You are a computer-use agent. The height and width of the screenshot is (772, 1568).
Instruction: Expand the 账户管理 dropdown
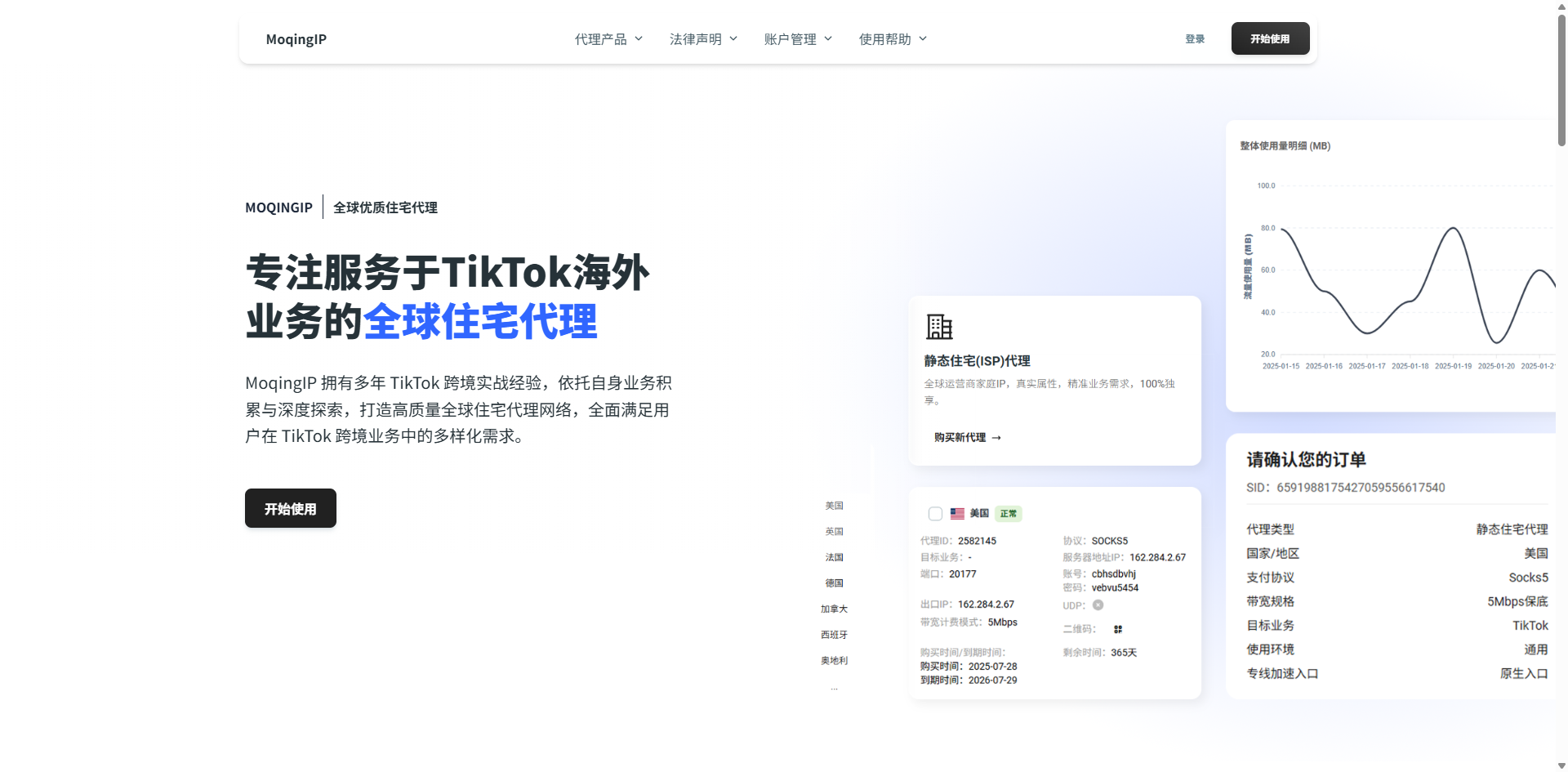click(x=797, y=38)
